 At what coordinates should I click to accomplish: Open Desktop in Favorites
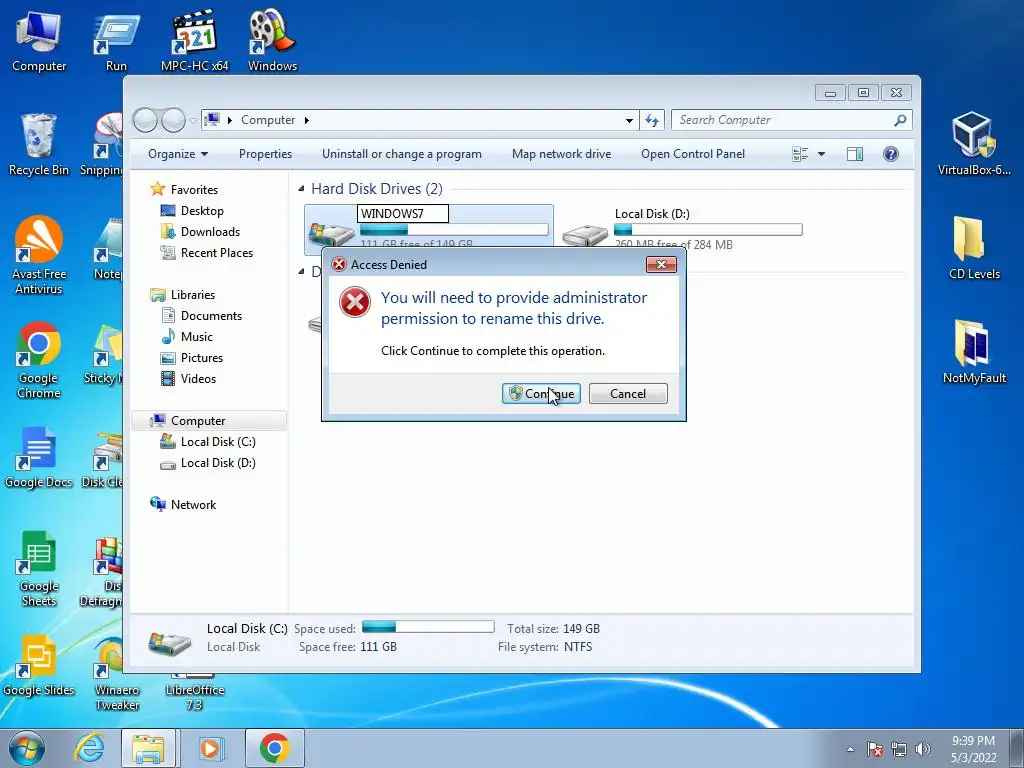(x=202, y=211)
